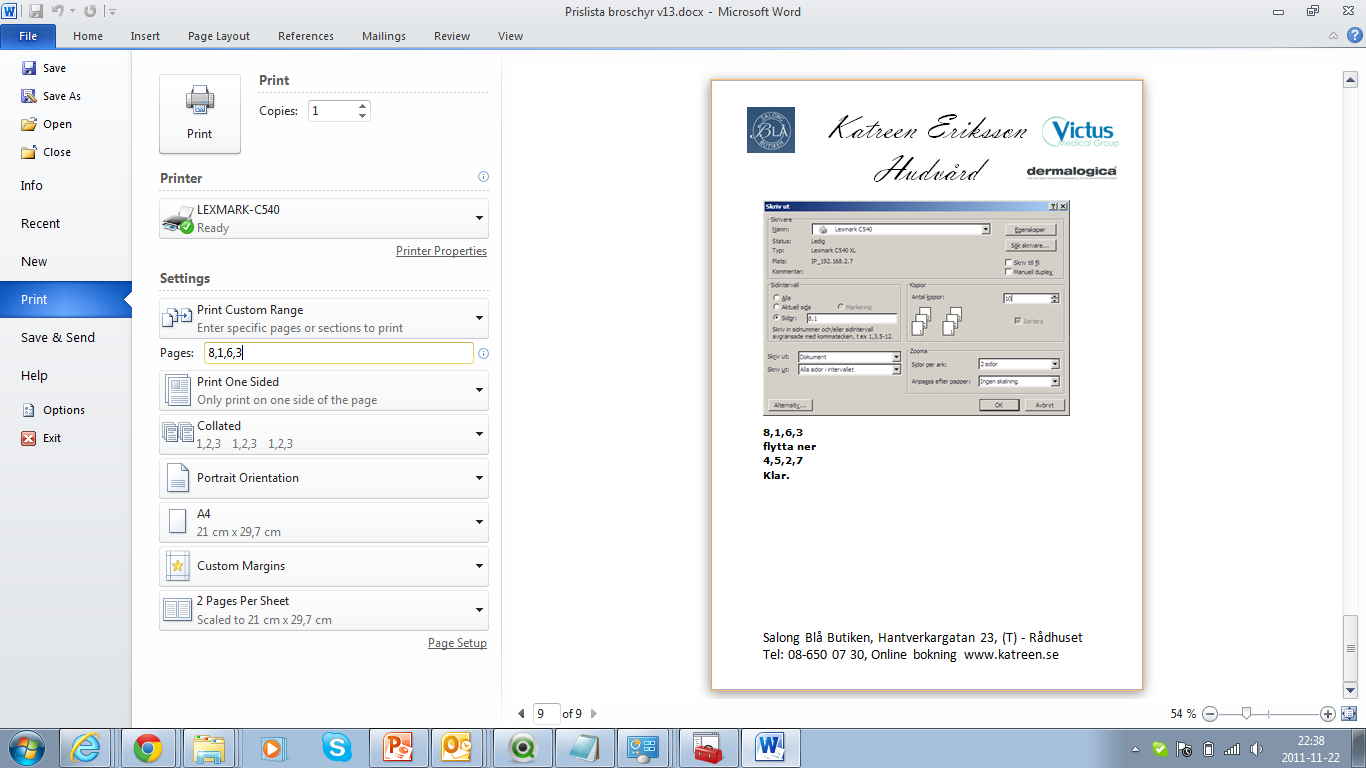Select the Info section
1366x768 pixels.
(x=32, y=185)
